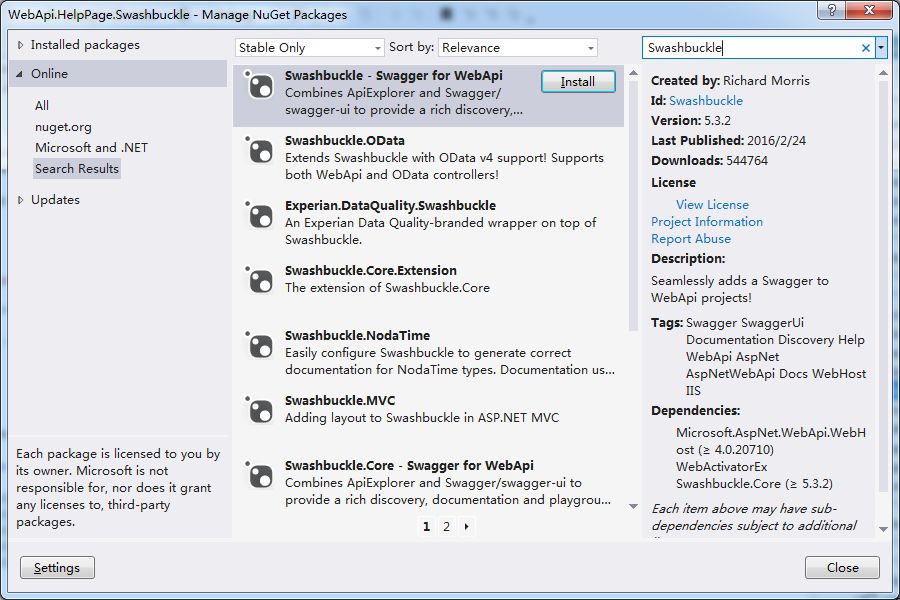Click the package list scroll up arrow
This screenshot has width=900, height=600.
[x=633, y=73]
